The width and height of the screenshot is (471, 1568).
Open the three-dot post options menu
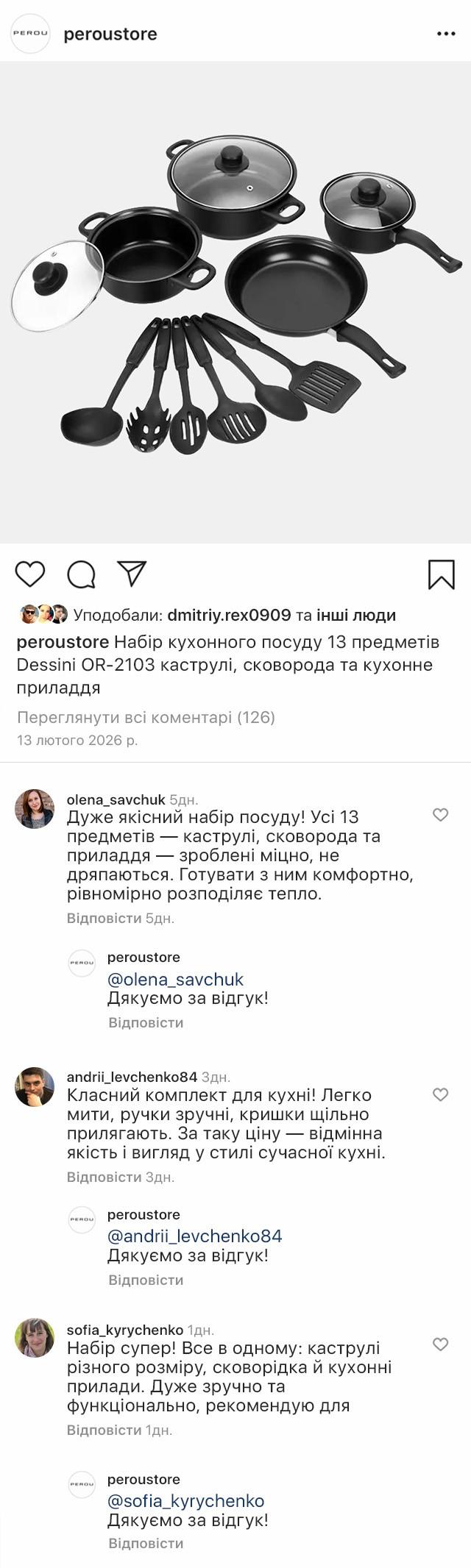(x=446, y=34)
